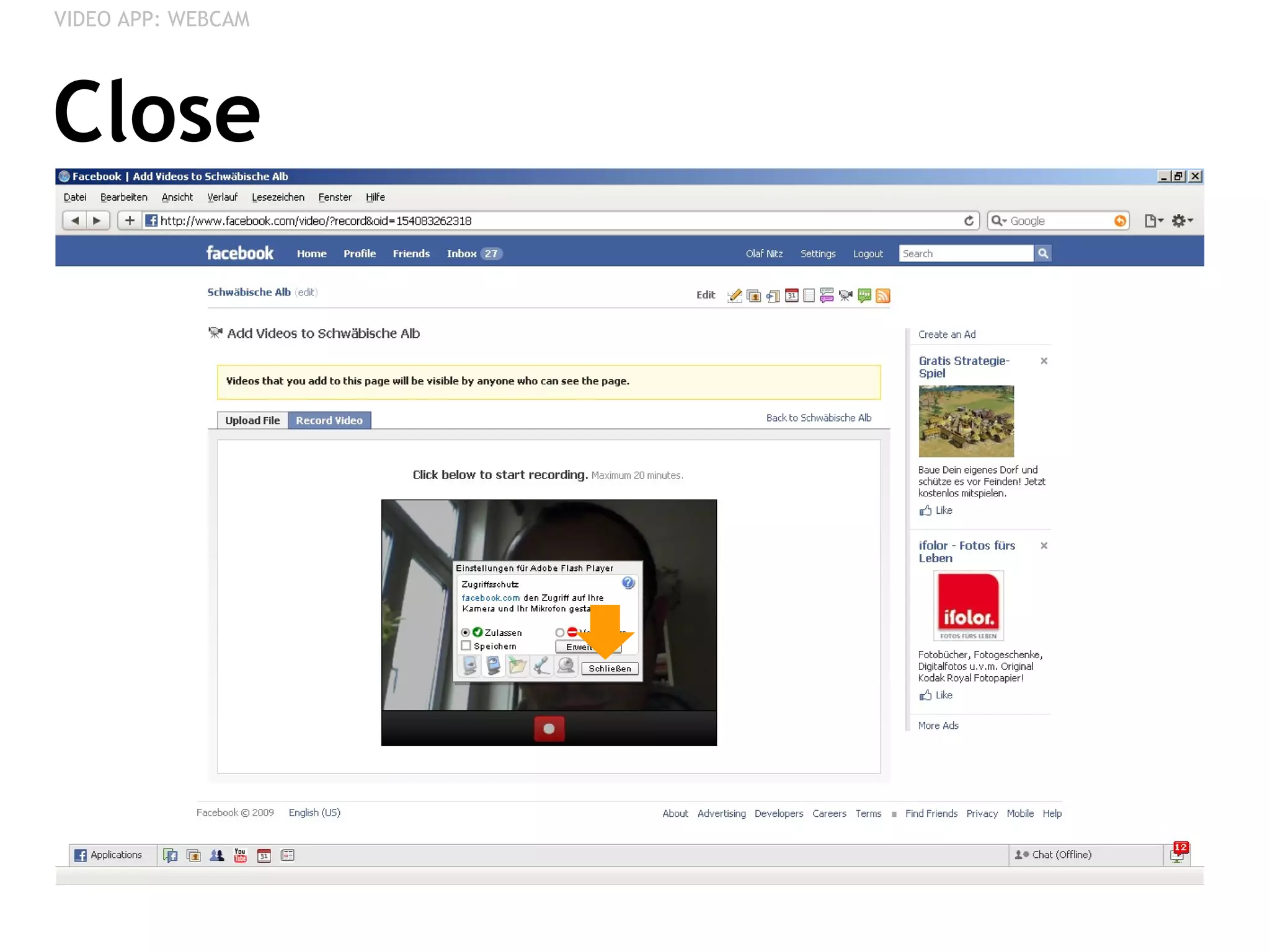Open the Lesezeichen menu
This screenshot has width=1270, height=952.
tap(278, 197)
